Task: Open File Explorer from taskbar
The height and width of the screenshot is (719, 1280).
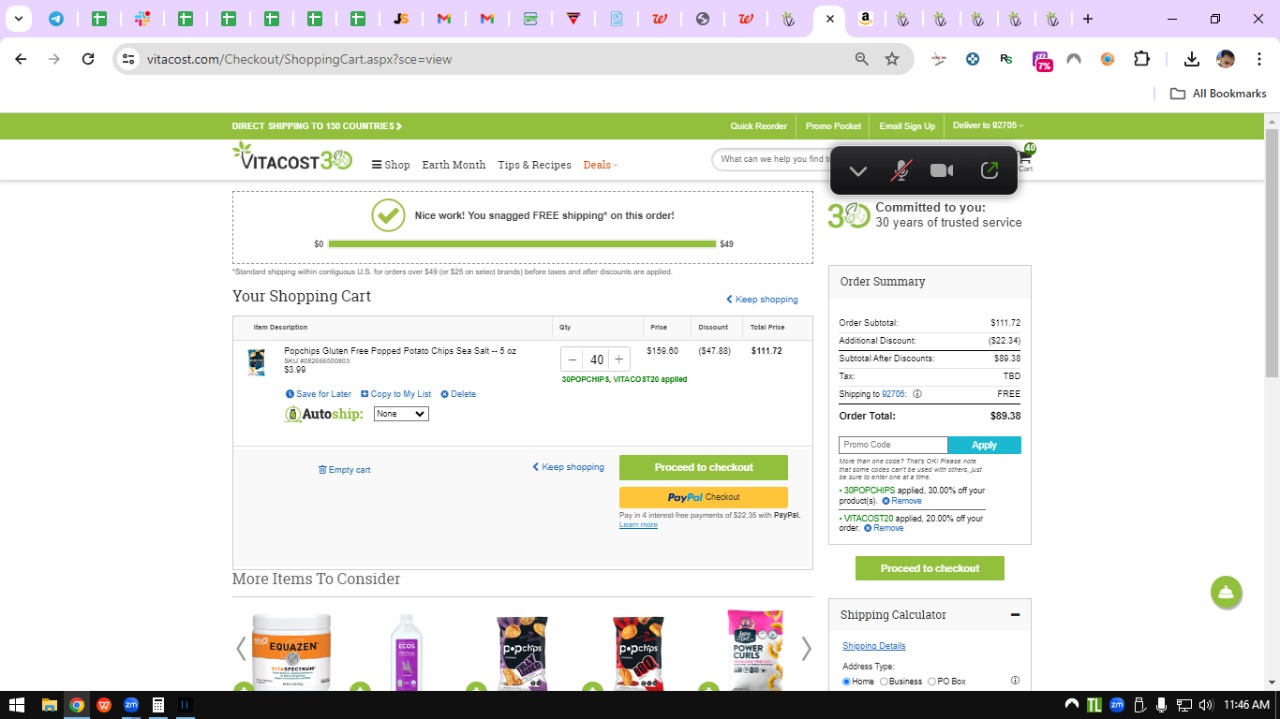Action: 49,705
